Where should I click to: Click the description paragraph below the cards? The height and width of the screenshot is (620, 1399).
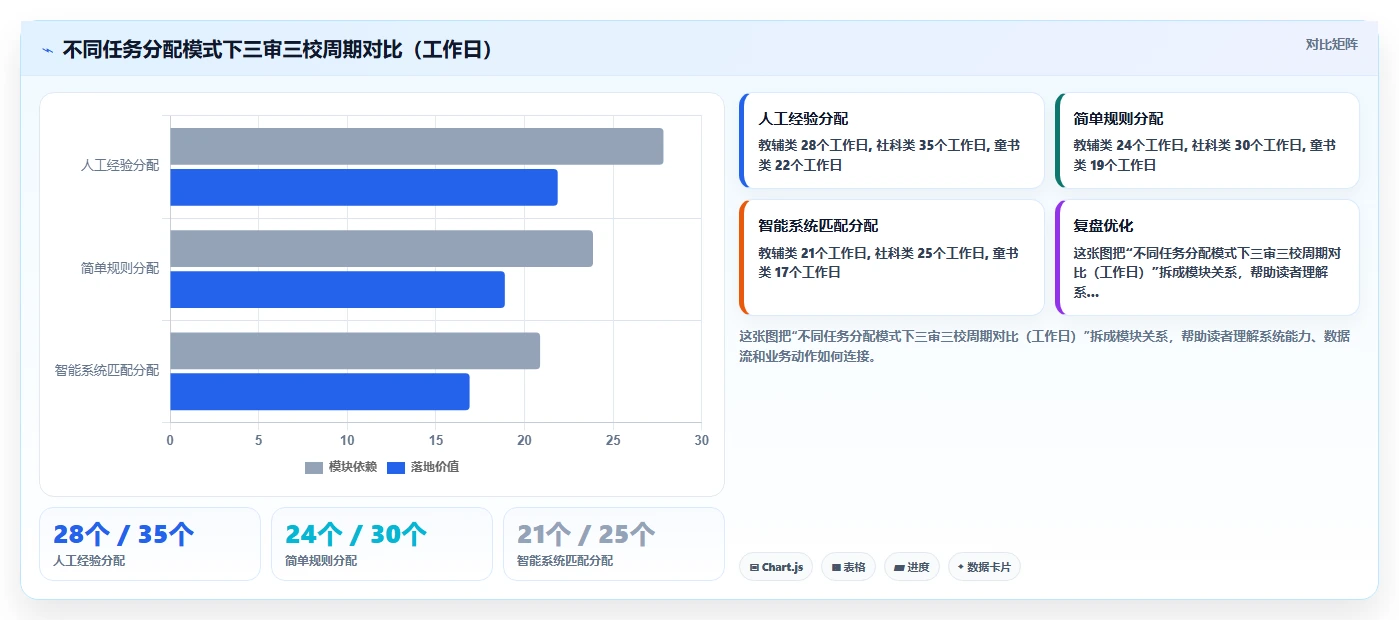[1045, 346]
